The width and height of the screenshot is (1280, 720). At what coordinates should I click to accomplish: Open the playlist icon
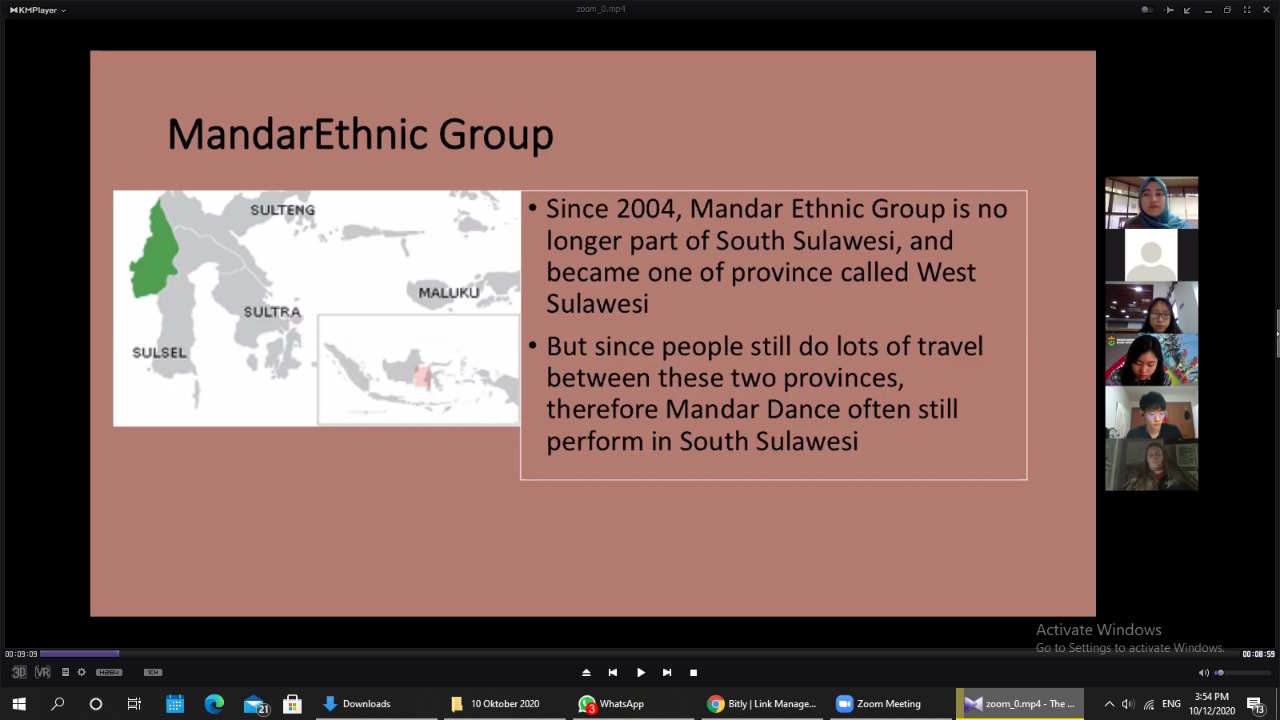66,672
